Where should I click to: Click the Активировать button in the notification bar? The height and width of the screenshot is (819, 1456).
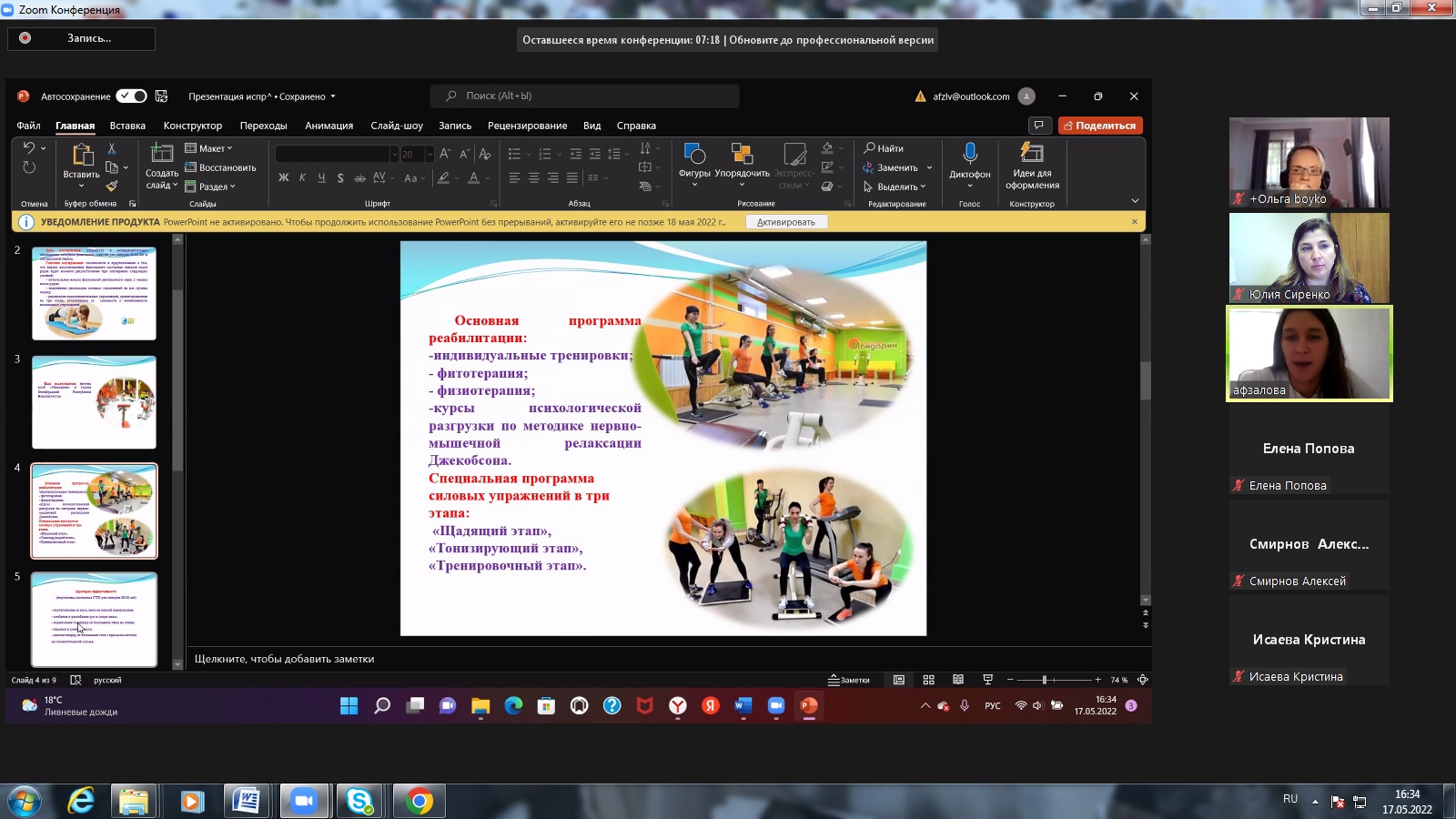tap(786, 222)
